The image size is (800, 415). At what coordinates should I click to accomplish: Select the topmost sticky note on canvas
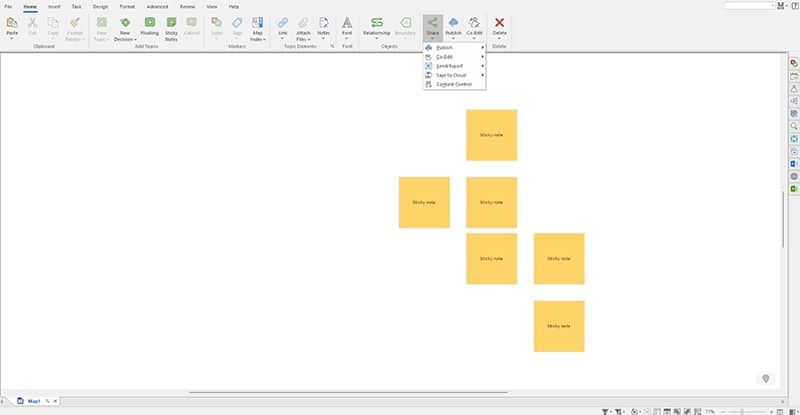[491, 135]
